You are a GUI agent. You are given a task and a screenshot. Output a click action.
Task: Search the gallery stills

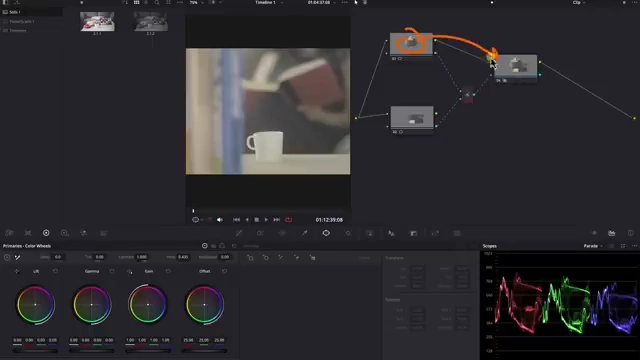(x=157, y=2)
